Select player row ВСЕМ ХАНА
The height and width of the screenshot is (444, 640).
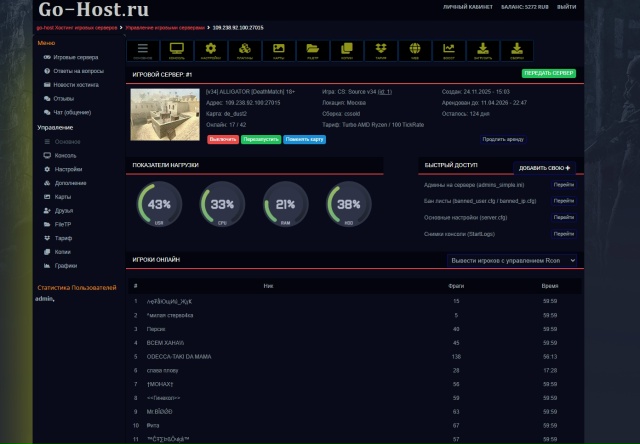tap(355, 343)
